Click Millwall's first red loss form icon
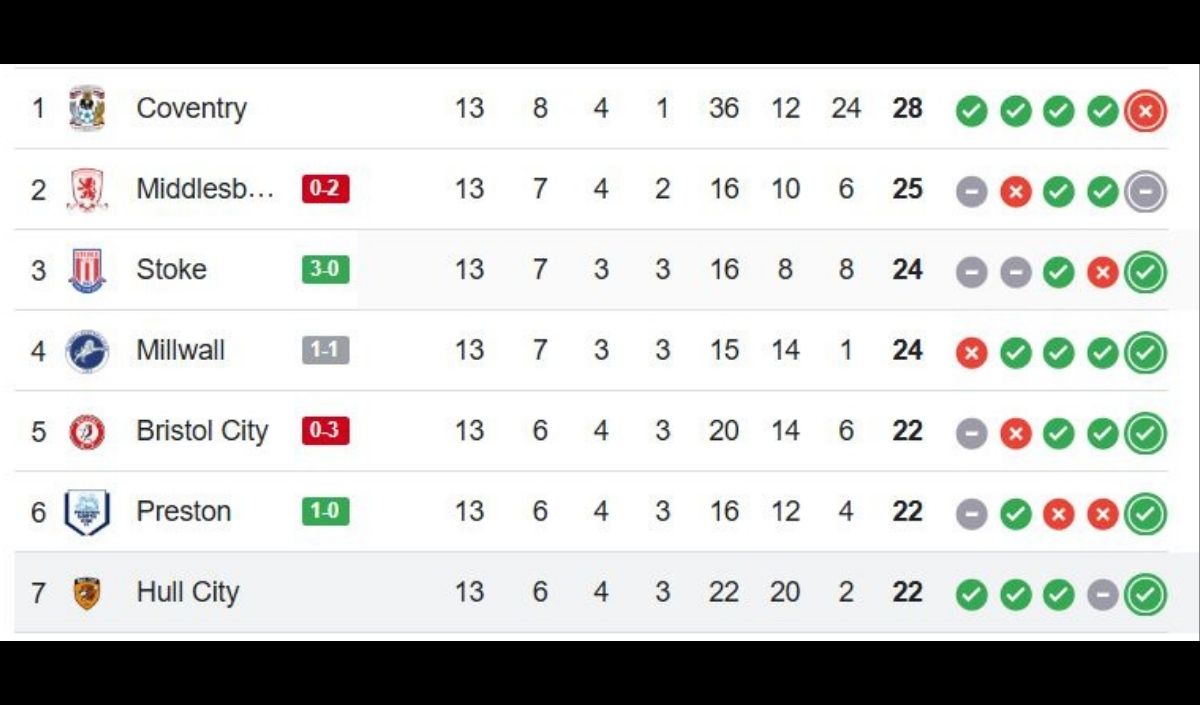This screenshot has width=1200, height=705. [x=971, y=353]
